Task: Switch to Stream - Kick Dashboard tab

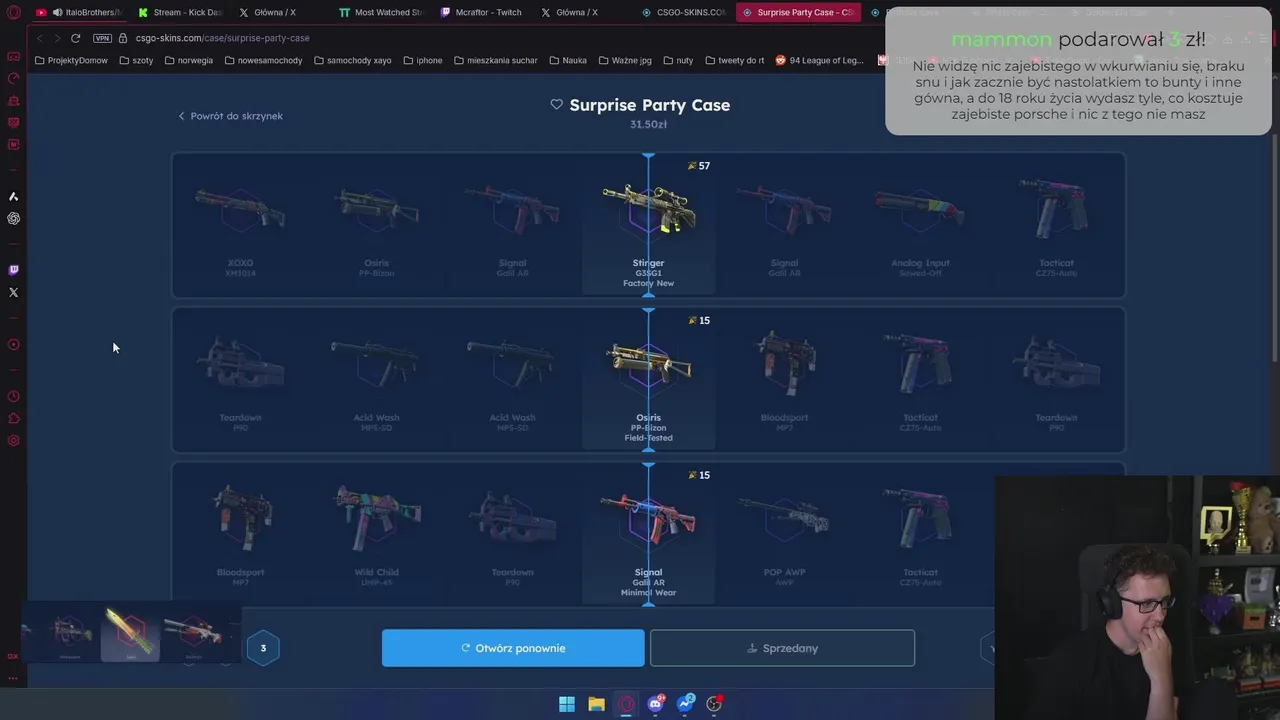Action: (x=180, y=12)
